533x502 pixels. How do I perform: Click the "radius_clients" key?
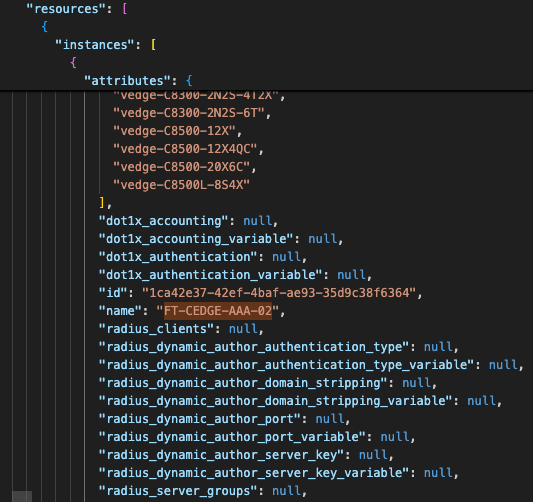(156, 329)
